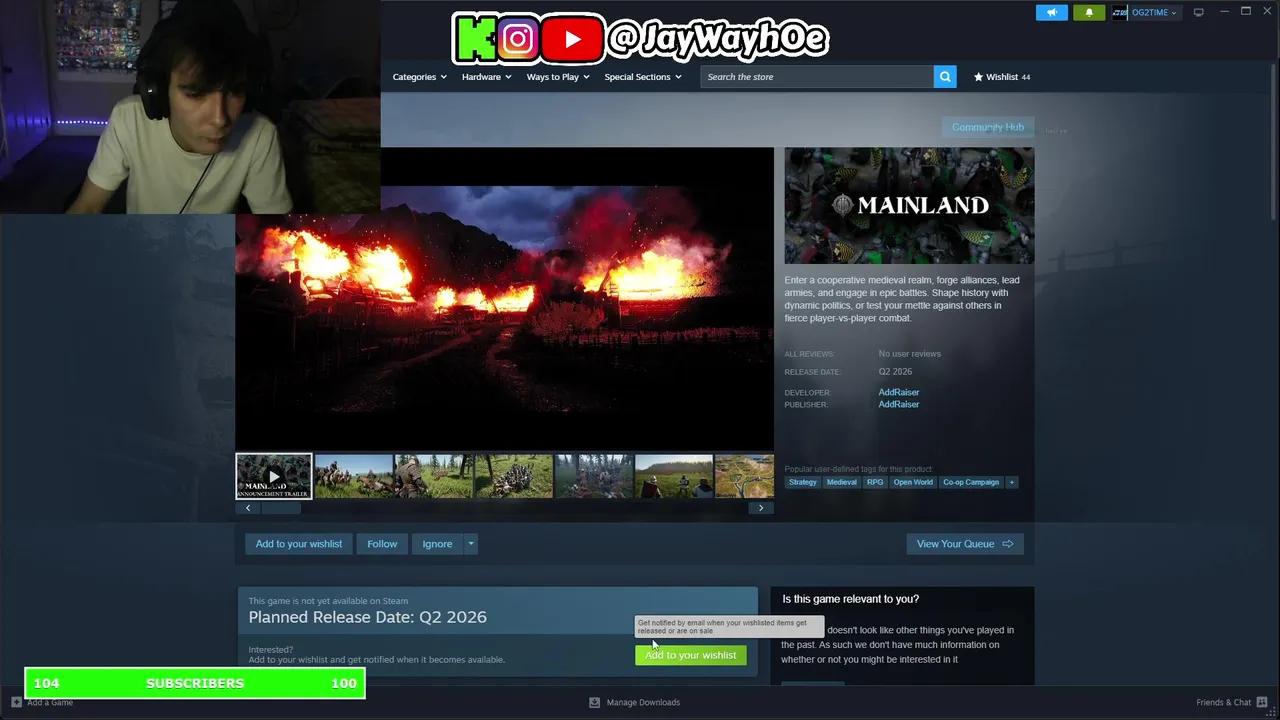Click the Wishlist 44 link
The height and width of the screenshot is (720, 1280).
tap(1002, 77)
